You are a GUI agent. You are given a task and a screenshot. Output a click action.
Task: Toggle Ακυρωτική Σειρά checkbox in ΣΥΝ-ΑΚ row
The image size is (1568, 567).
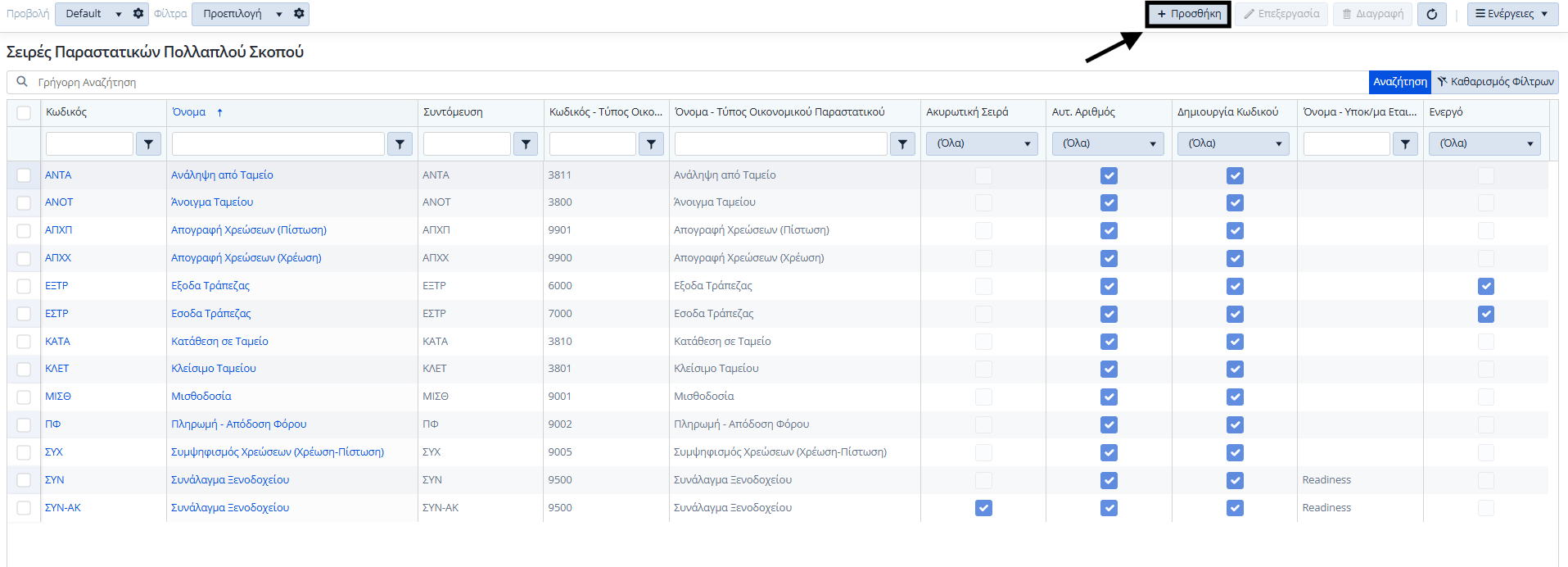pos(983,508)
